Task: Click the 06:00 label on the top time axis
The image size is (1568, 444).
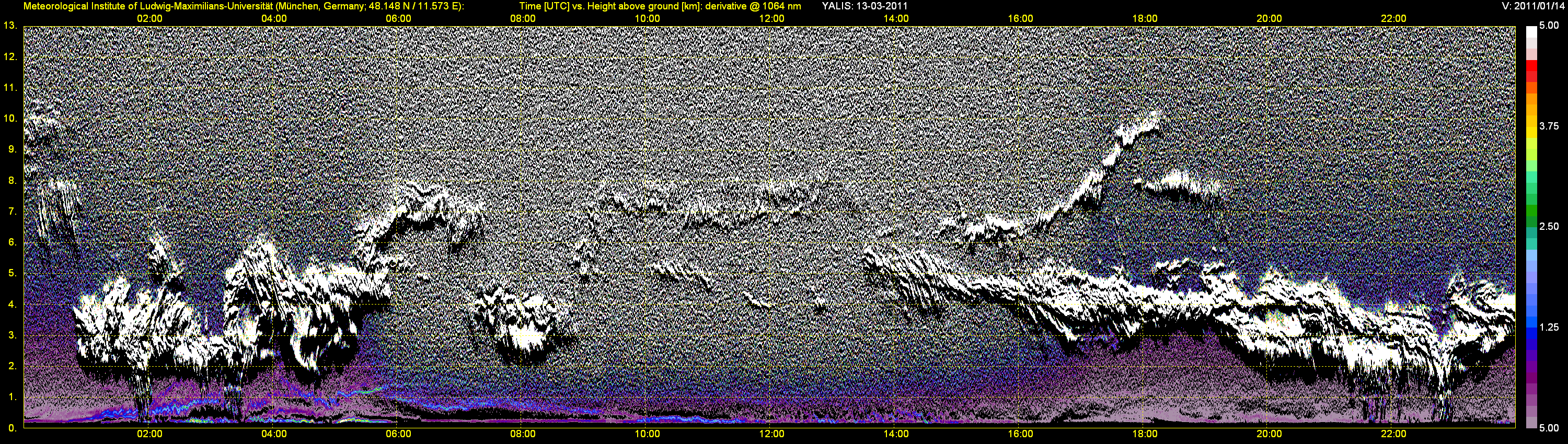Action: pos(399,19)
